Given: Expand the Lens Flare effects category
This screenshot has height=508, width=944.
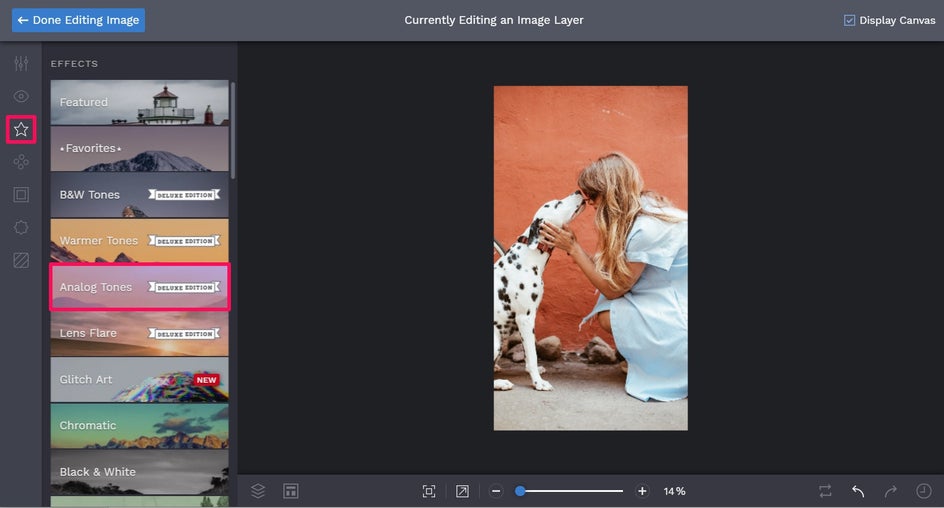Looking at the screenshot, I should tap(140, 333).
